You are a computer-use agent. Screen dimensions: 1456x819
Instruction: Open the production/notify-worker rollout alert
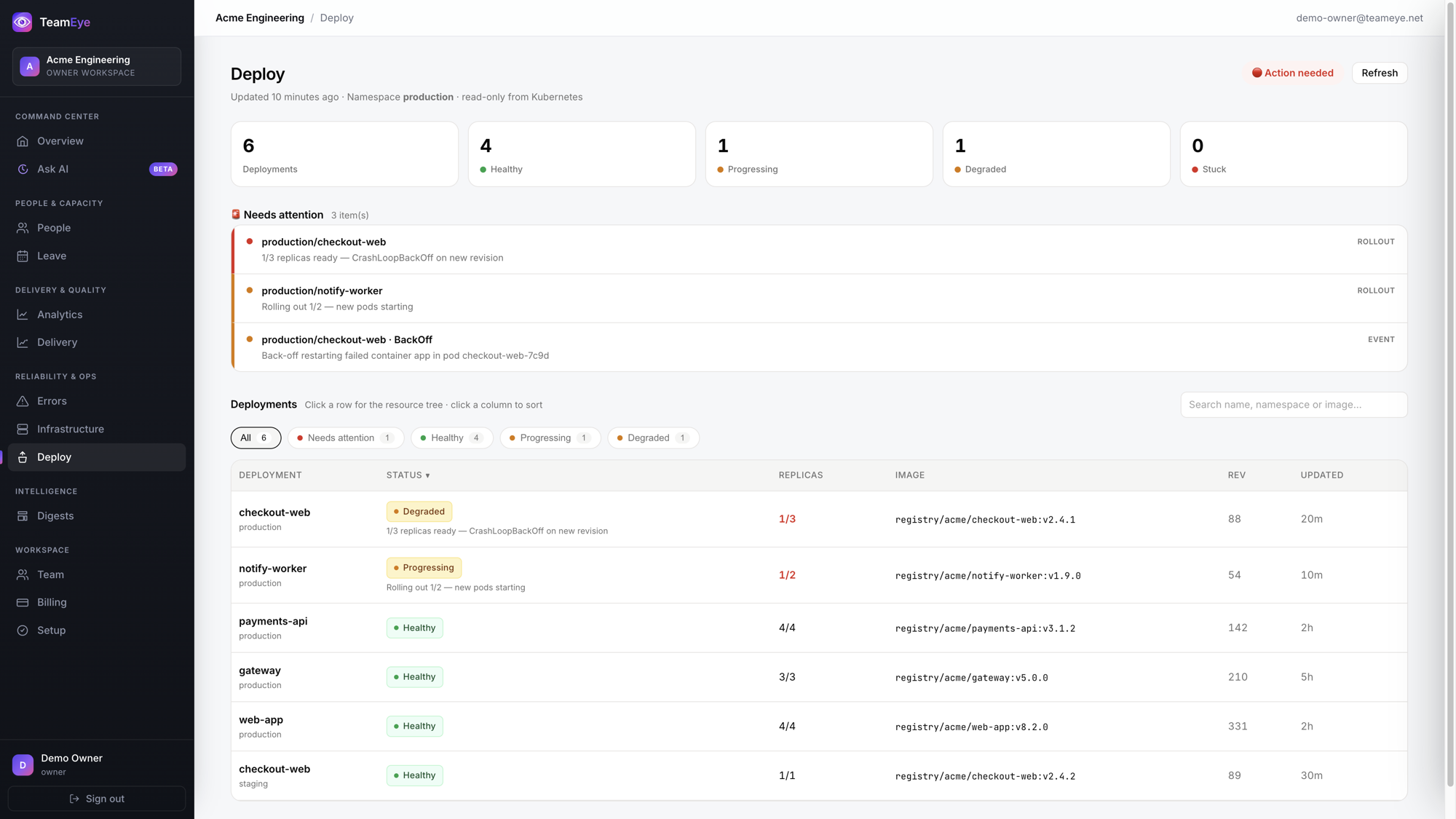click(x=819, y=298)
